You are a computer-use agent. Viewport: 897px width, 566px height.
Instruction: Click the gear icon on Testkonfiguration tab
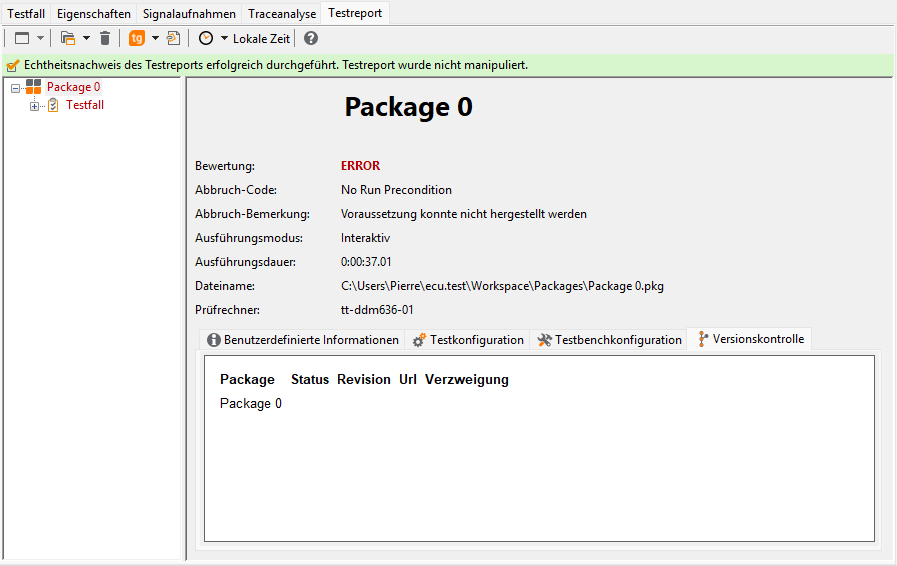click(419, 340)
